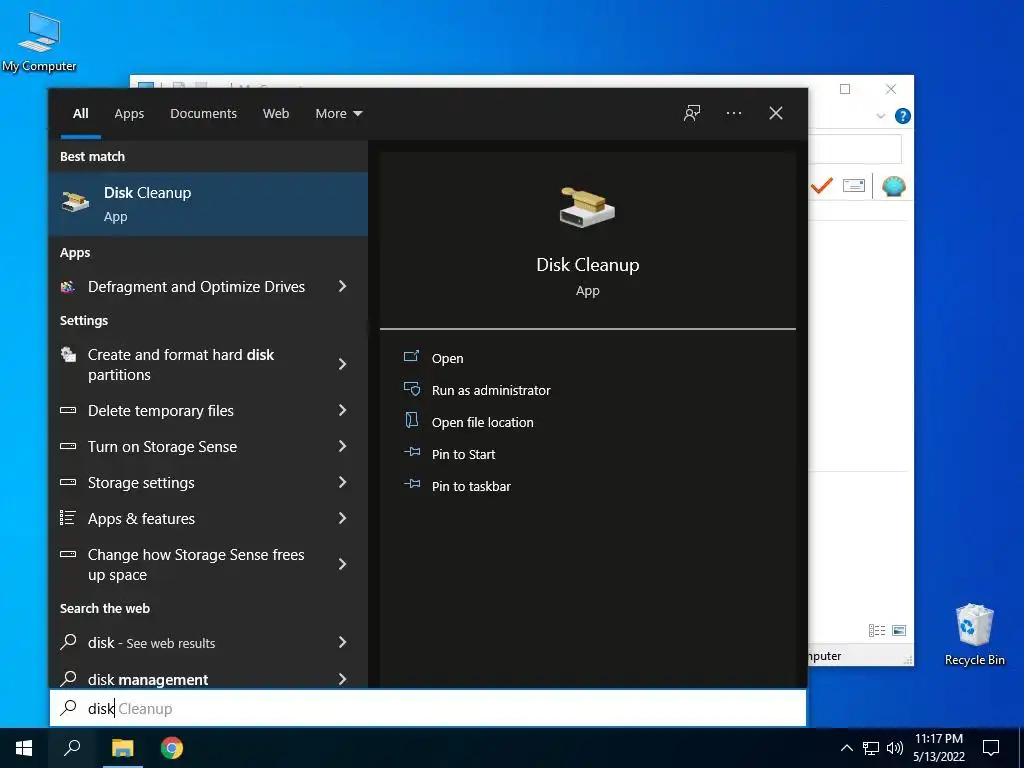Expand arrow for Change how Storage Sense frees up space

(x=342, y=564)
